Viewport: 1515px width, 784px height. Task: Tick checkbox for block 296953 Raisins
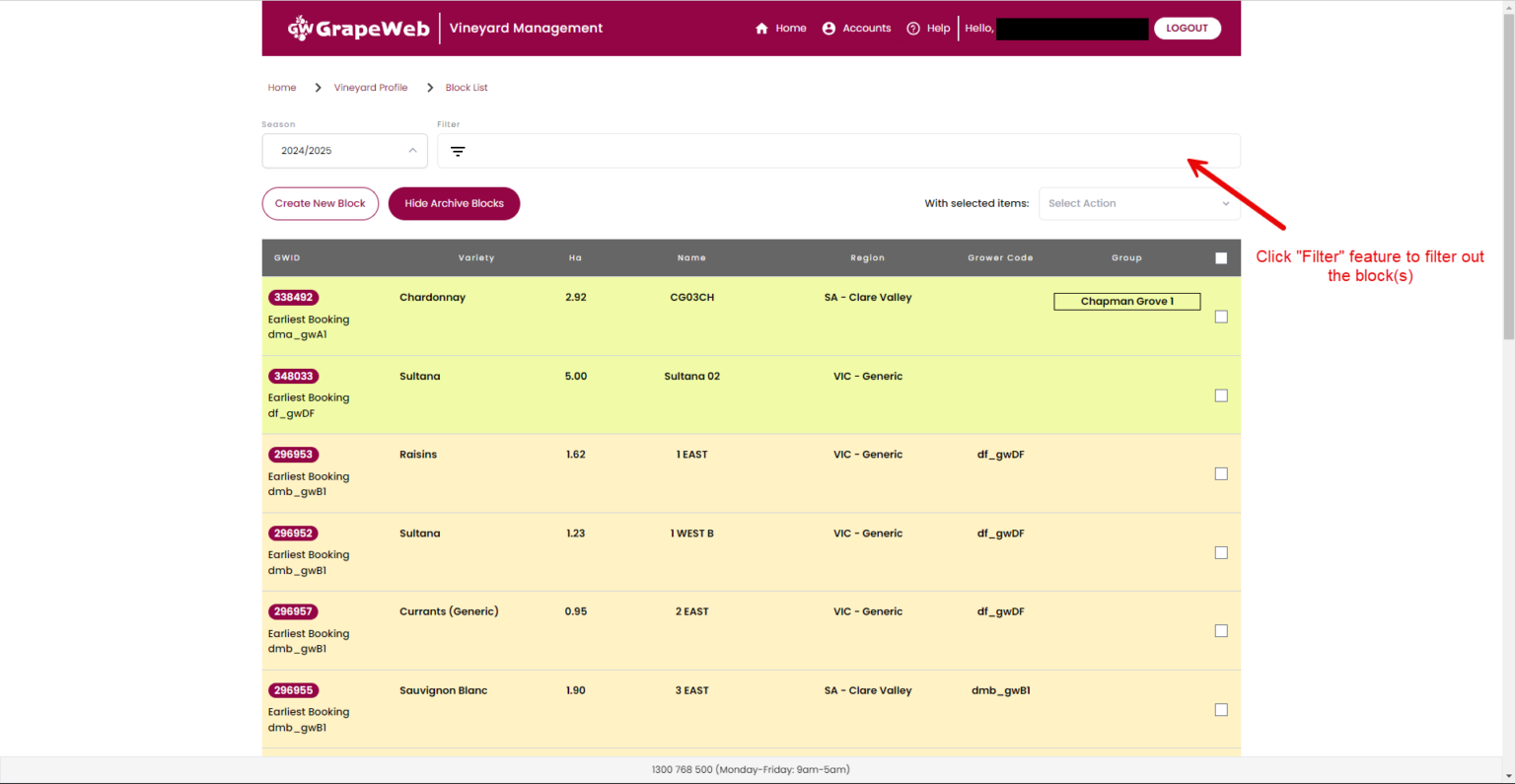(1221, 473)
